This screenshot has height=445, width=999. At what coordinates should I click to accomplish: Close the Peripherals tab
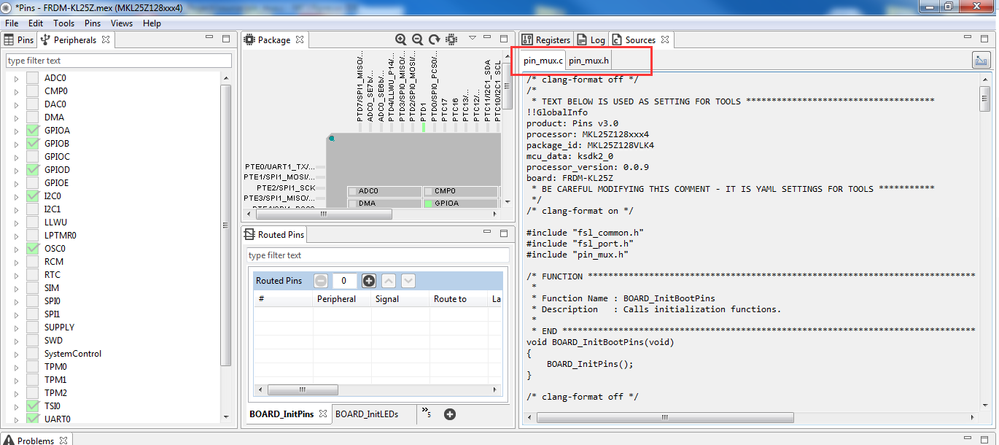106,40
